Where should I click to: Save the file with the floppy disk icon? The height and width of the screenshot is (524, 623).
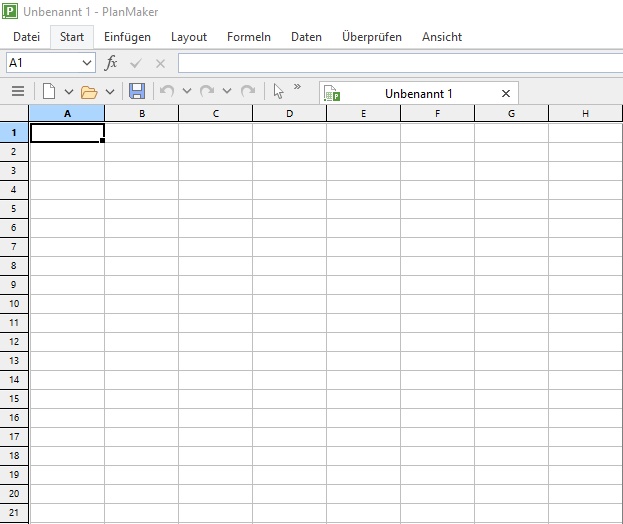[x=137, y=92]
